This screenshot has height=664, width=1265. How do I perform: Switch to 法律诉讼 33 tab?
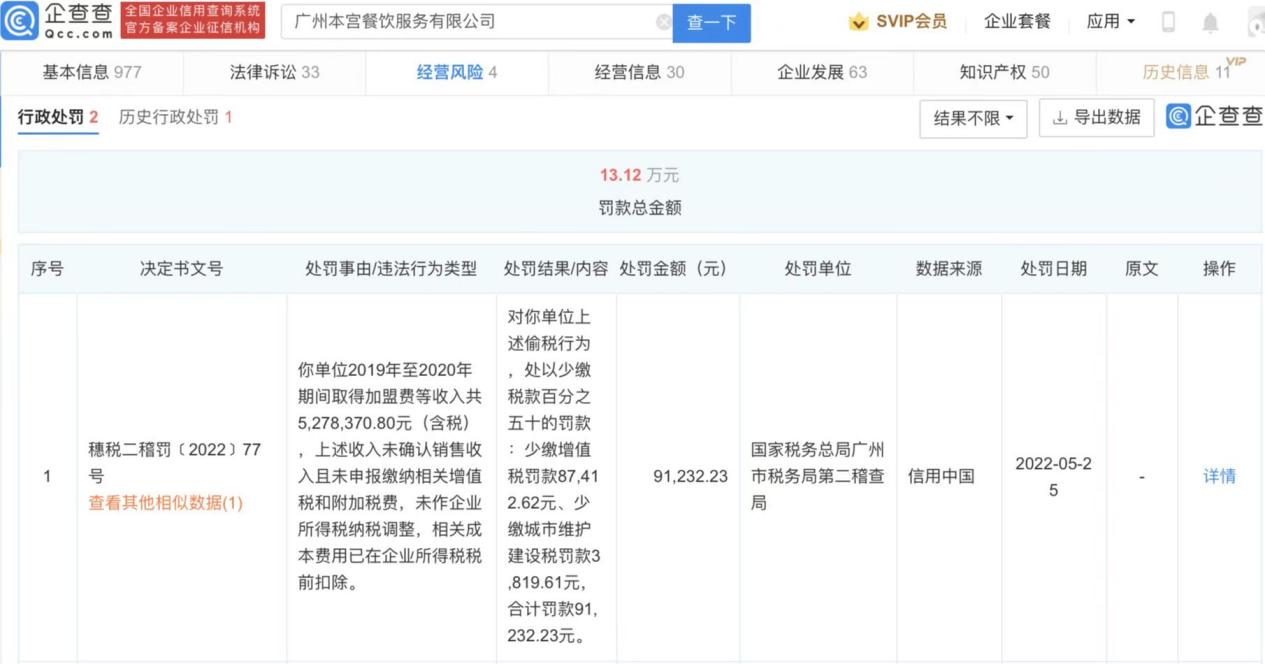[275, 72]
